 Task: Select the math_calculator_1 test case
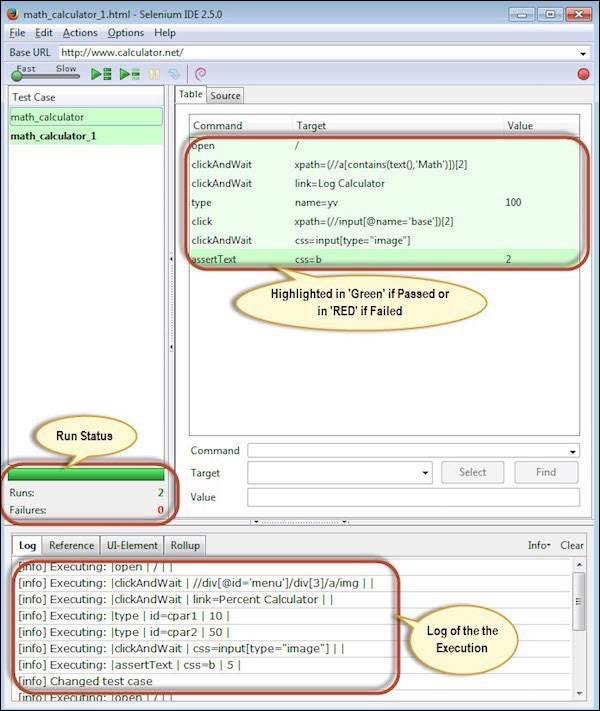point(86,136)
